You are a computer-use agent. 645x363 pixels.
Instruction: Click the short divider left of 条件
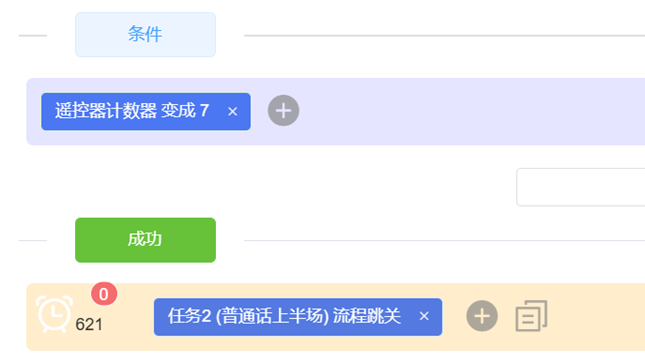pyautogui.click(x=33, y=36)
